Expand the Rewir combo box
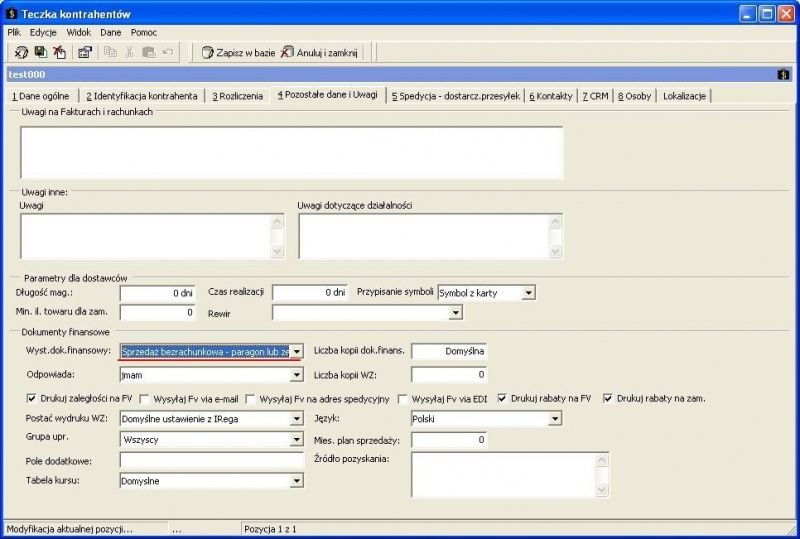The width and height of the screenshot is (800, 539). tap(456, 312)
